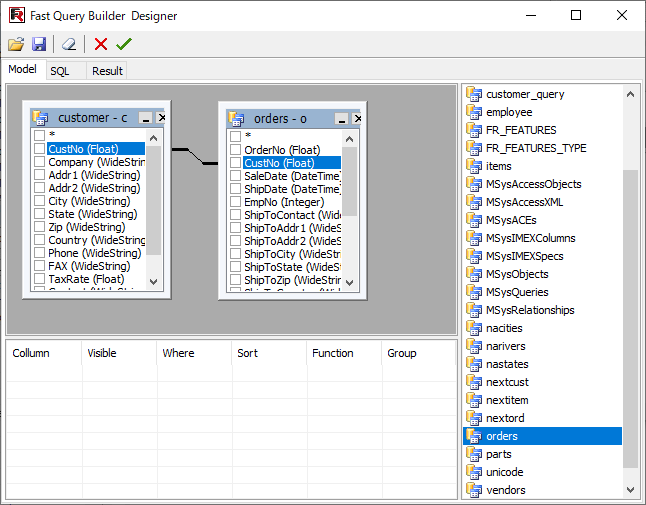
Task: Minimize the customer table box
Action: (x=146, y=118)
